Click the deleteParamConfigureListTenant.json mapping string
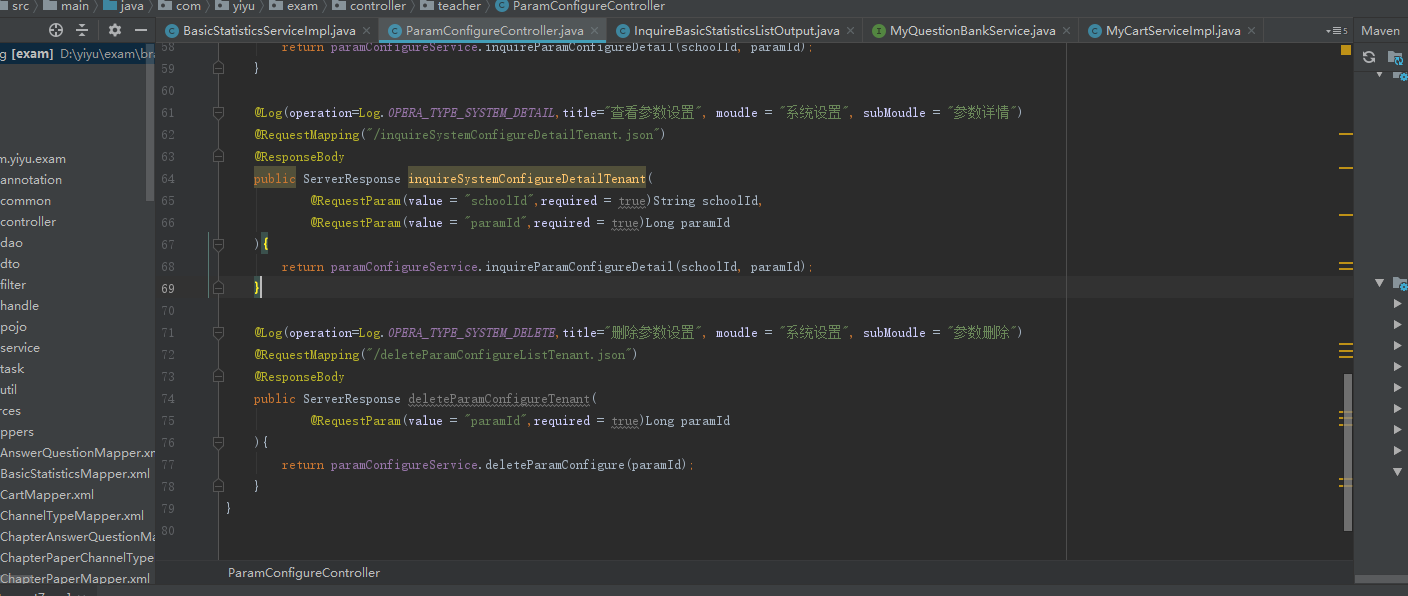The height and width of the screenshot is (596, 1408). [501, 355]
